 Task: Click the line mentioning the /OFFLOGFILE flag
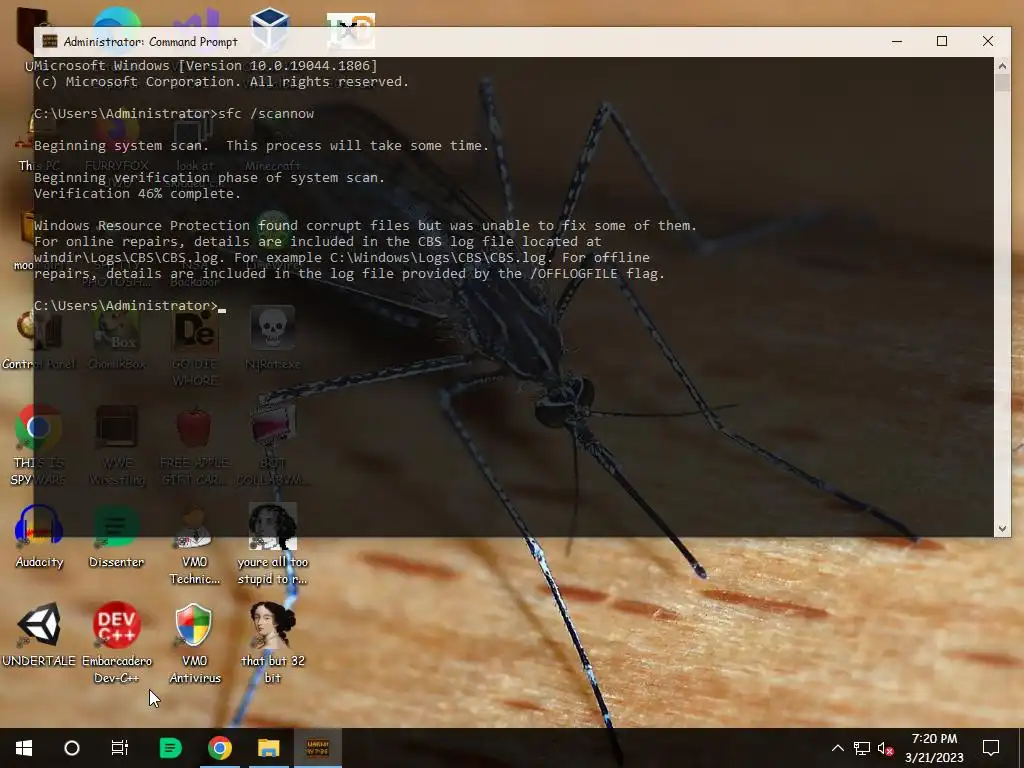(349, 274)
